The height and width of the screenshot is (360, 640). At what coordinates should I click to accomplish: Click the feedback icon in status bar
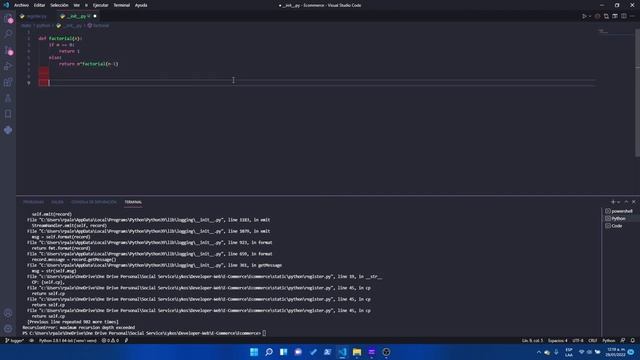[x=623, y=340]
